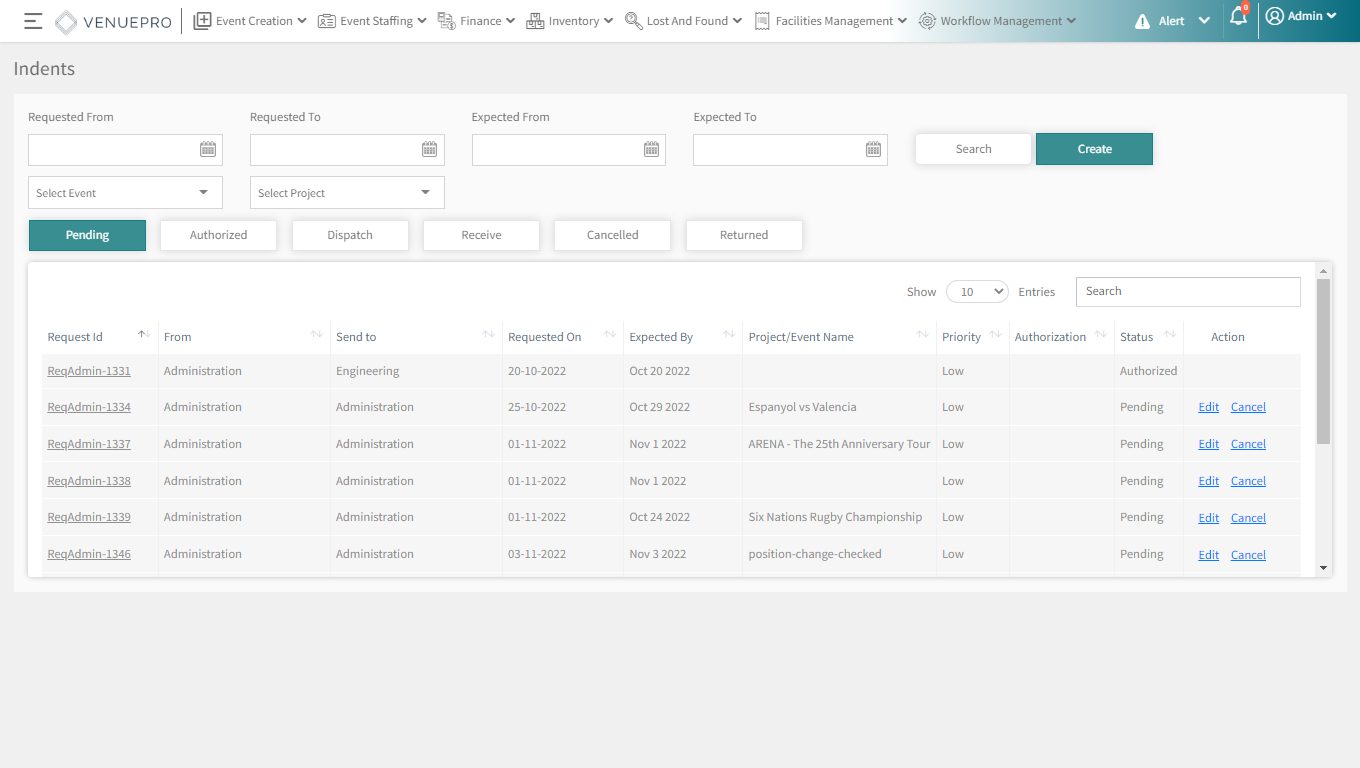Open the Expected To calendar icon
1360x768 pixels.
pos(874,149)
